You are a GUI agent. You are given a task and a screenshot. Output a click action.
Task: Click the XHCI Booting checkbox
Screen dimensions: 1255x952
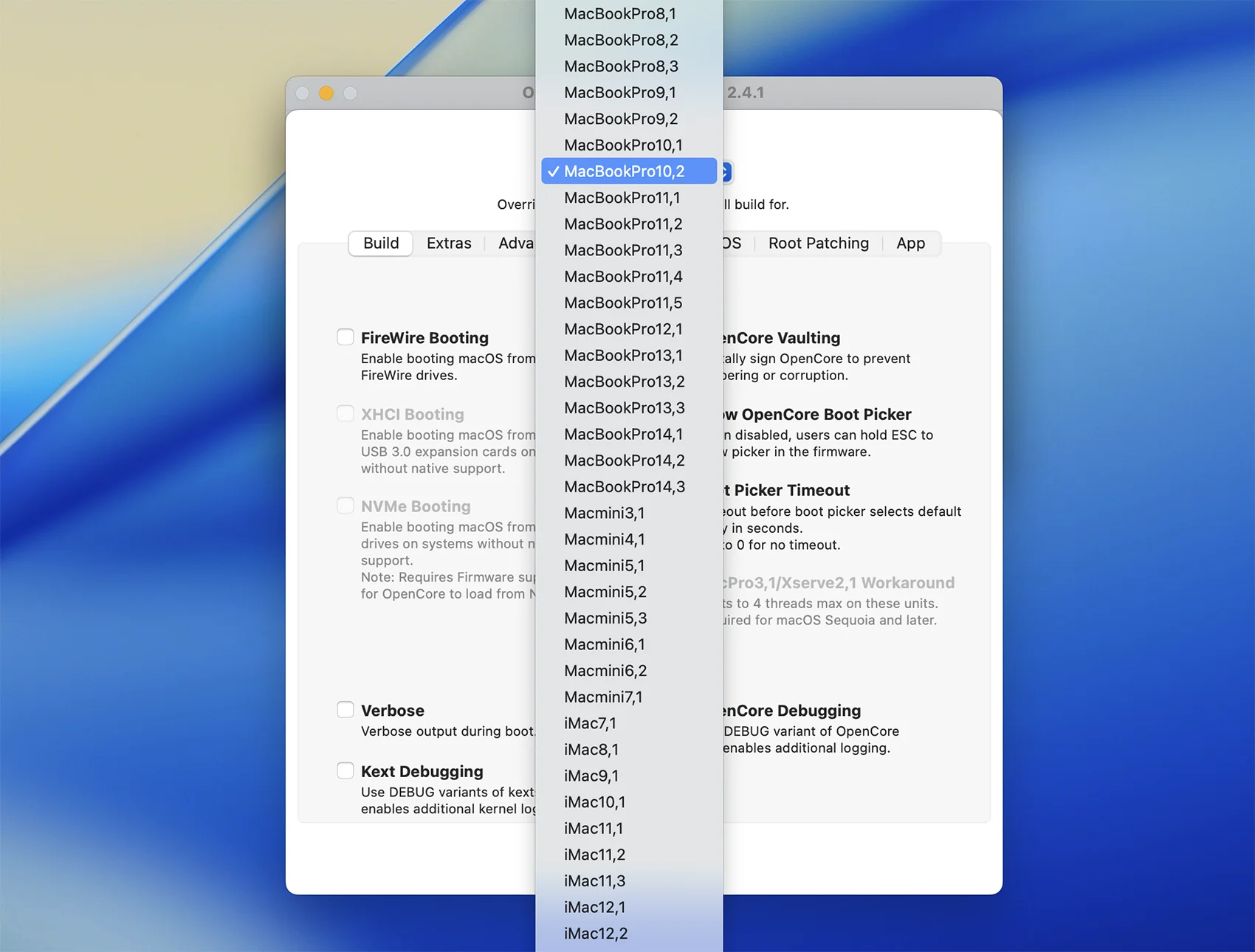click(345, 413)
